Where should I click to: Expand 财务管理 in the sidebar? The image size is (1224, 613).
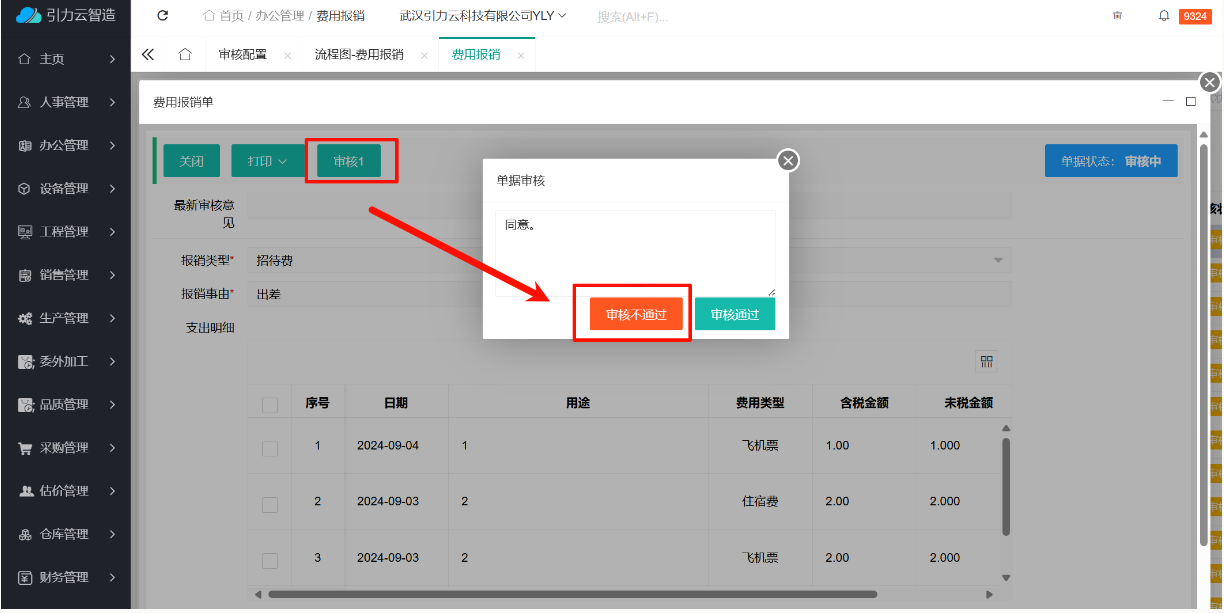(x=67, y=577)
